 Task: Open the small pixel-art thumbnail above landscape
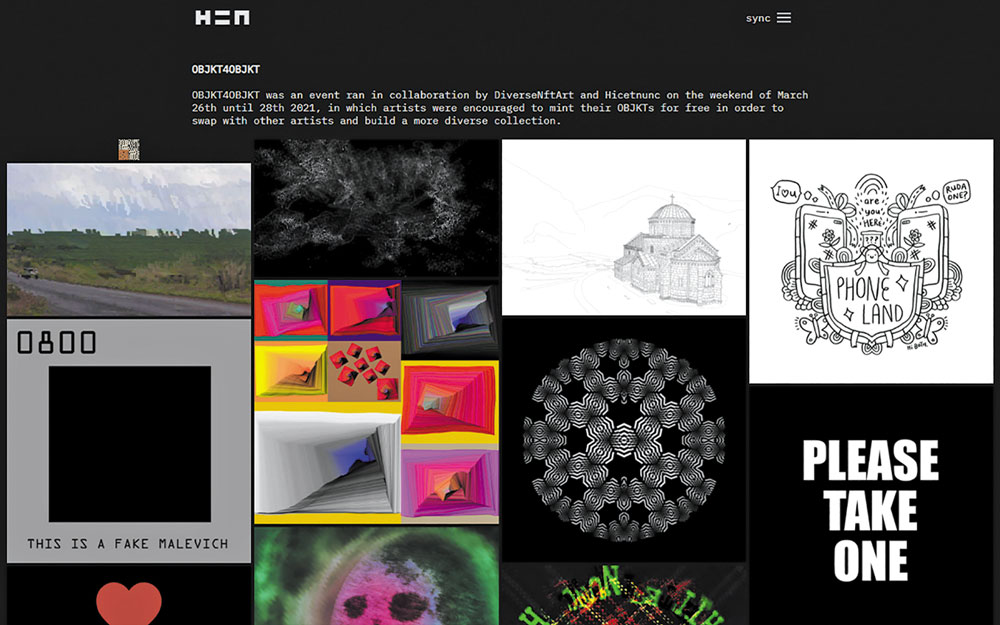(129, 150)
